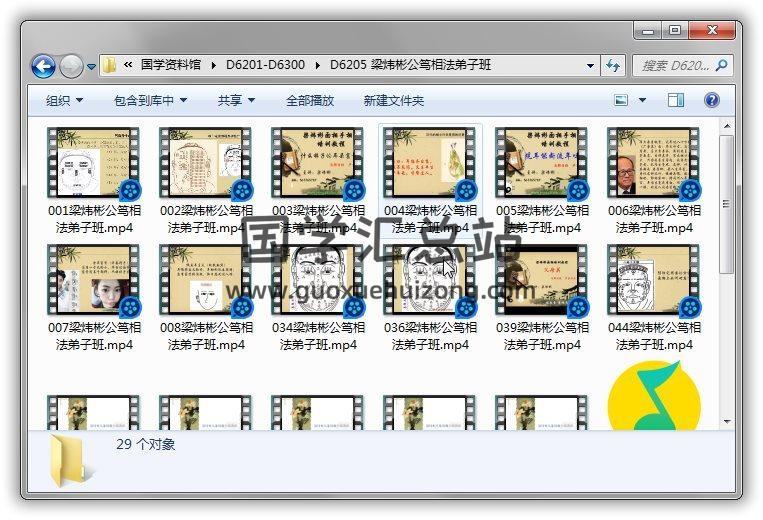Viewport: 763px width, 520px height.
Task: Select video 005梁炜彬公笃相法弟子班.mp4 thumbnail
Action: tap(541, 162)
